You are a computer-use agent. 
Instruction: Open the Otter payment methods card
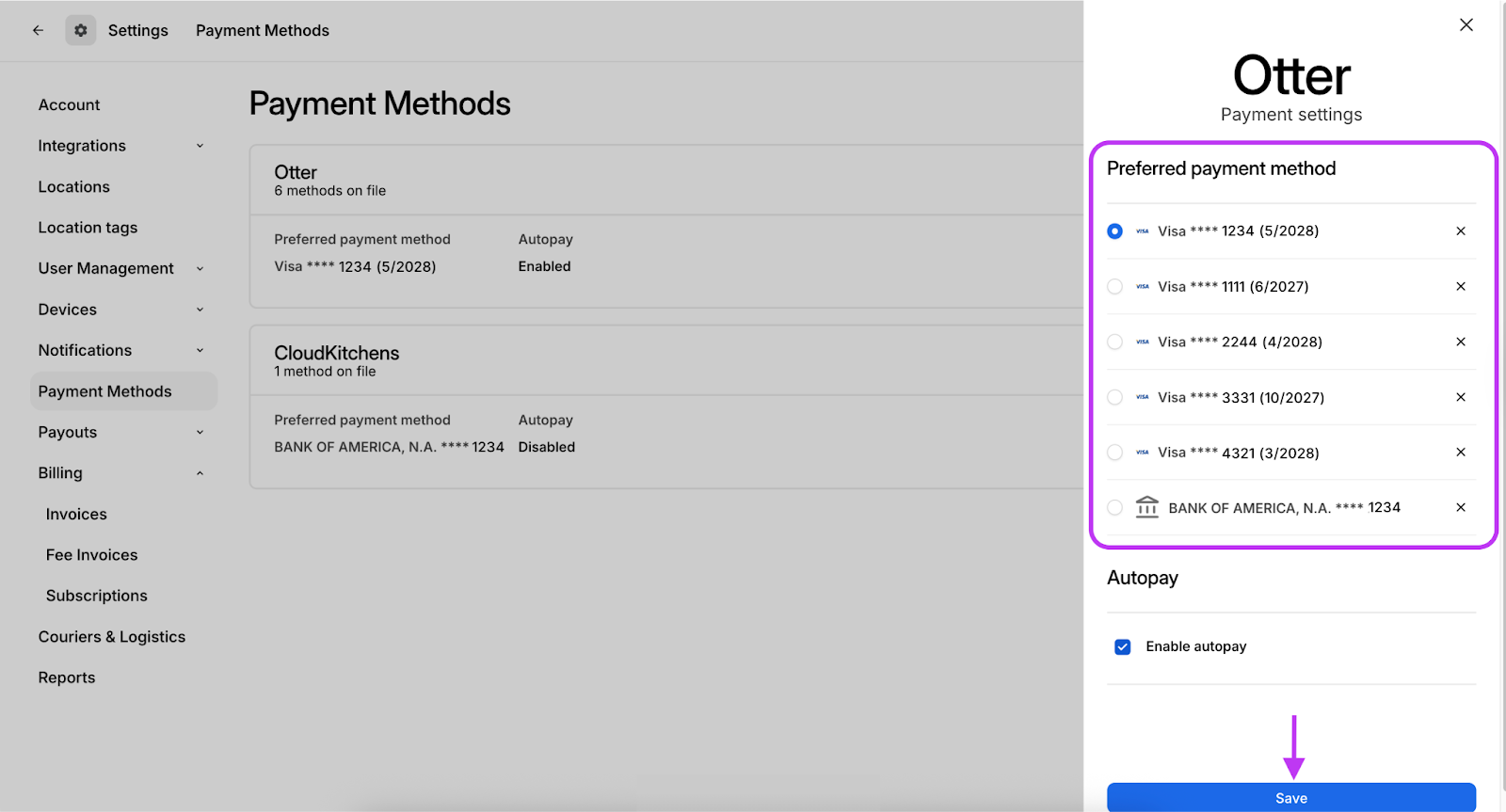(666, 226)
